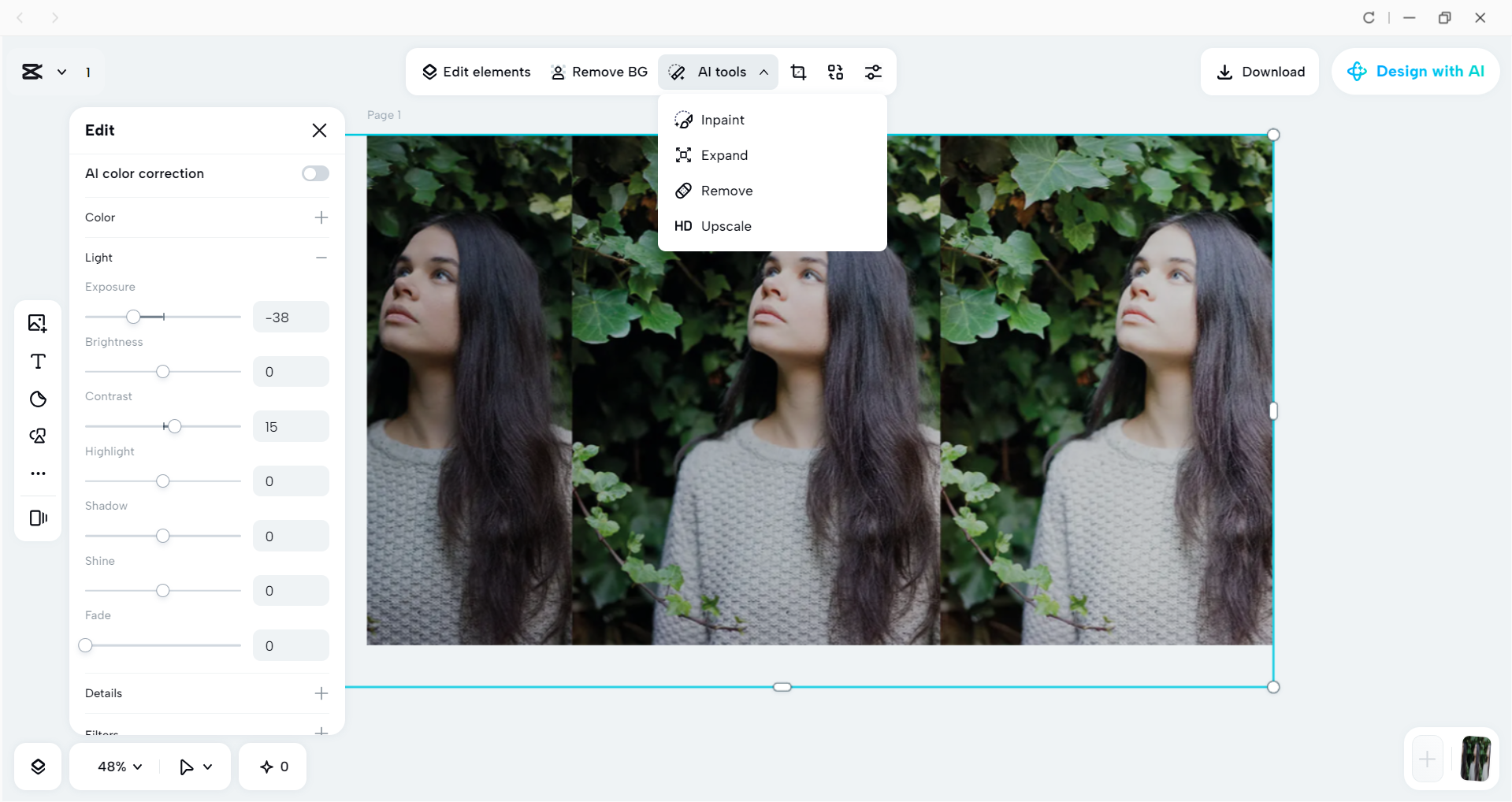The width and height of the screenshot is (1512, 802).
Task: Select Inpaint from the AI tools menu
Action: (x=721, y=120)
